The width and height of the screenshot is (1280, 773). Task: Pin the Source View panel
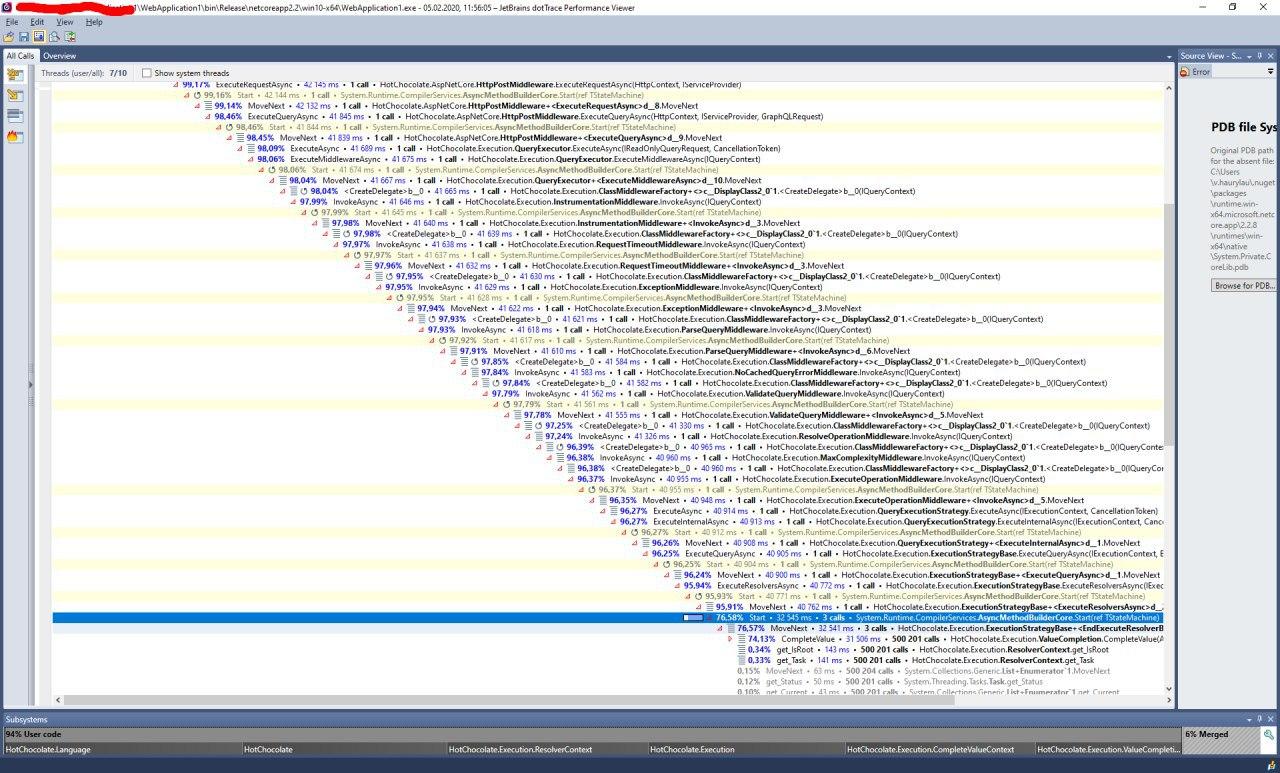[1261, 56]
